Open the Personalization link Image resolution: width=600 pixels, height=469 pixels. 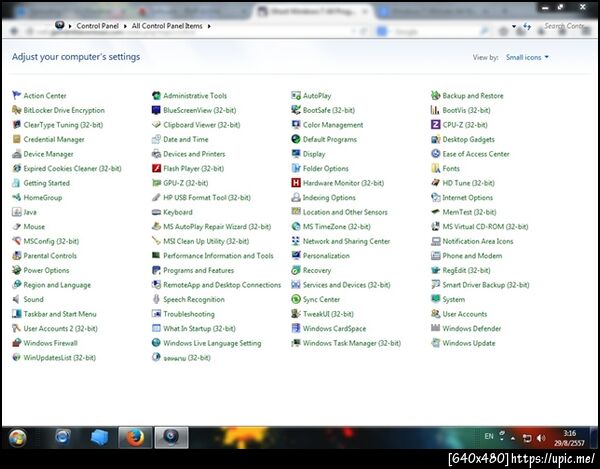coord(326,256)
